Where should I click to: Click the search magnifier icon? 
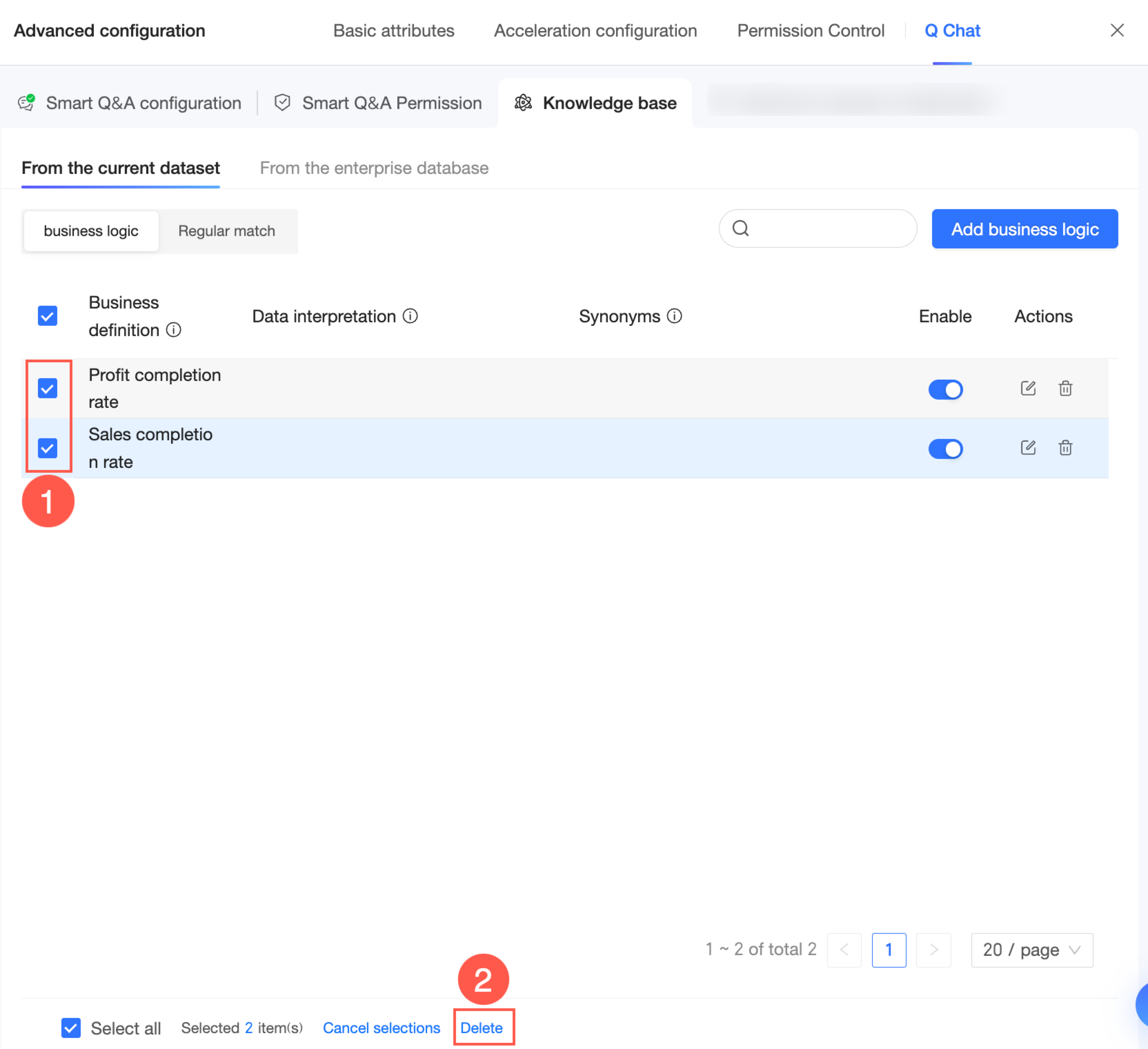point(740,228)
